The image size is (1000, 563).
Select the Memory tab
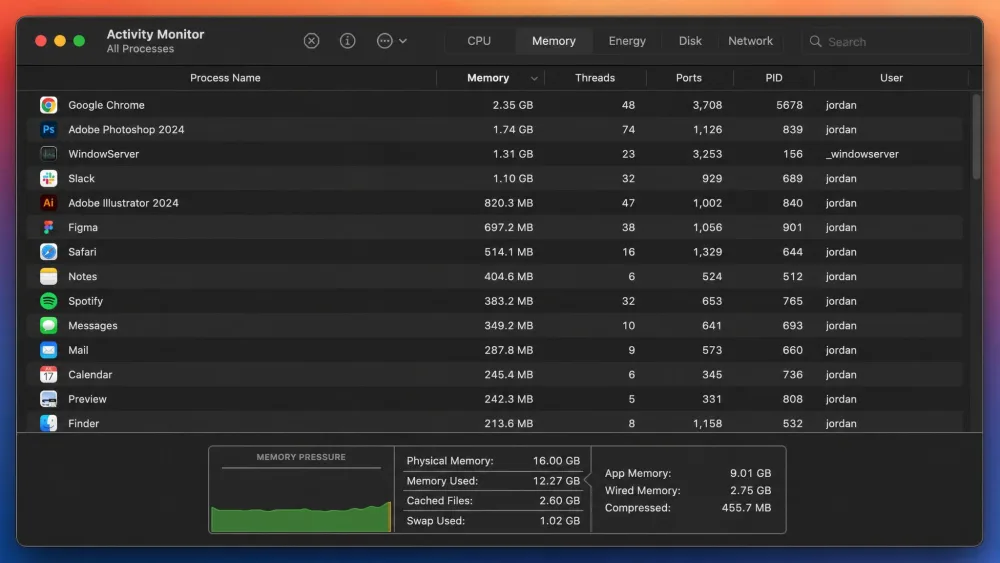554,41
